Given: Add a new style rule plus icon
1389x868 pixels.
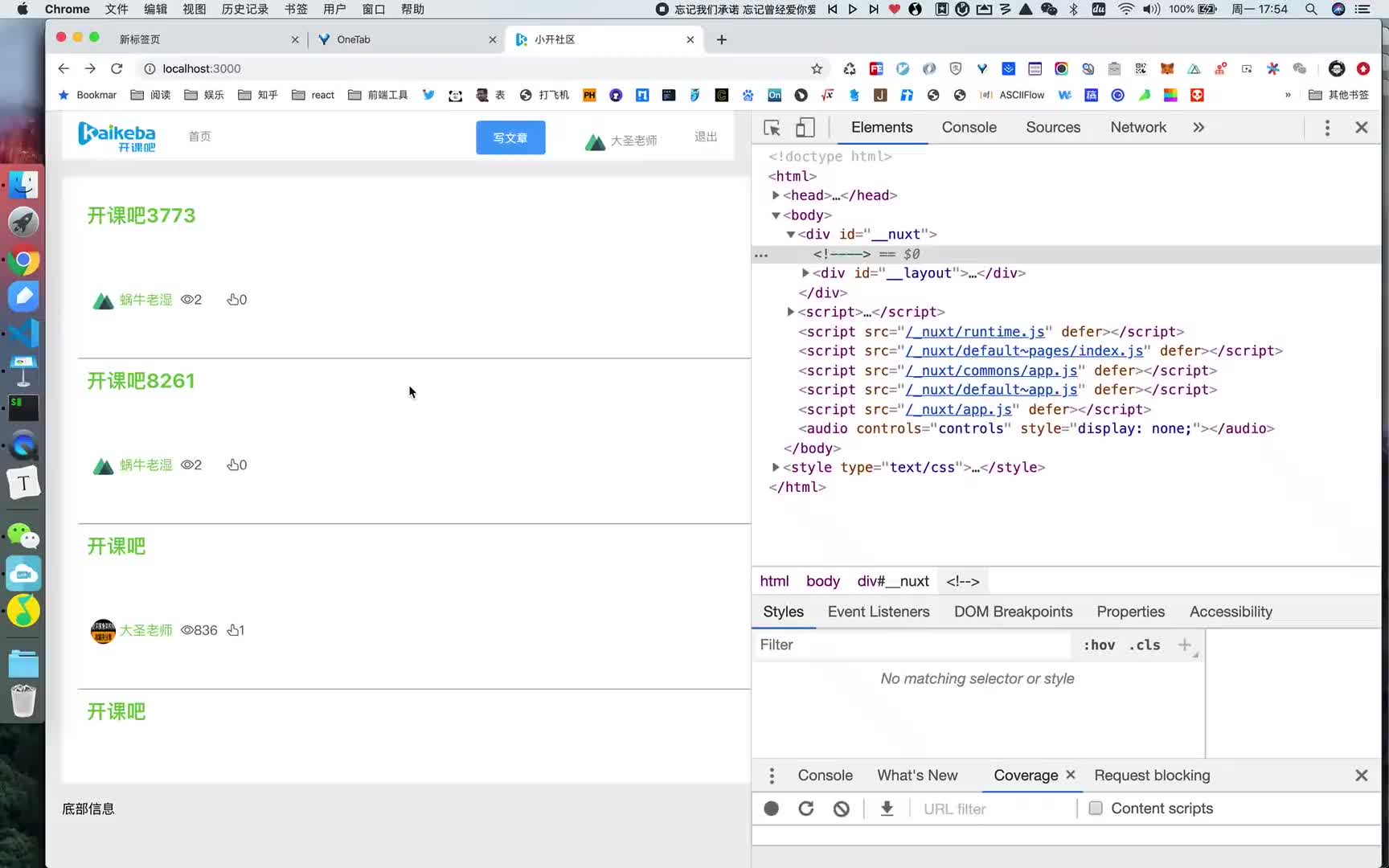Looking at the screenshot, I should pyautogui.click(x=1184, y=645).
